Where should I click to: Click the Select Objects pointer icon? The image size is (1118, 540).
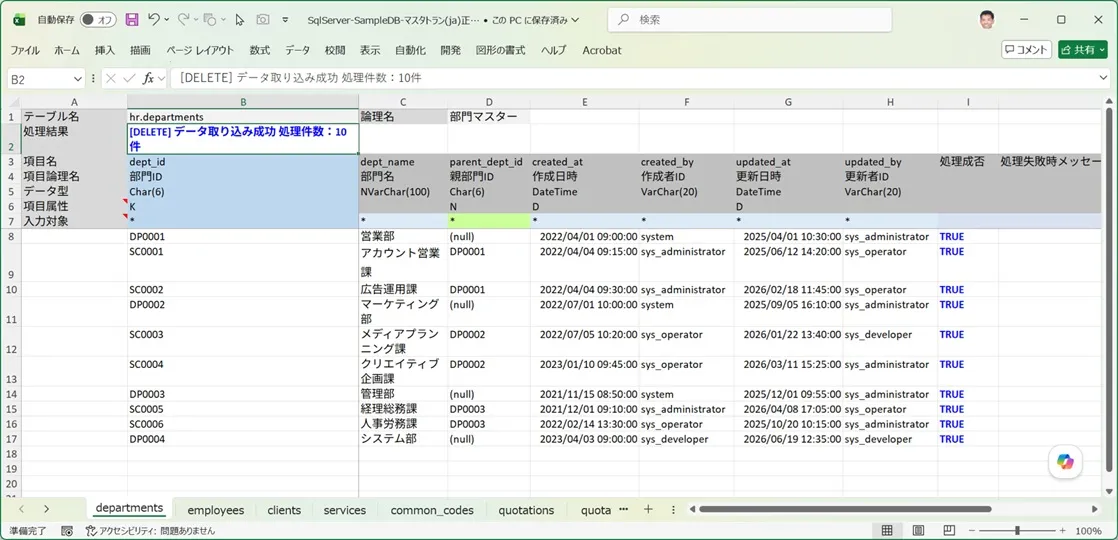(240, 20)
